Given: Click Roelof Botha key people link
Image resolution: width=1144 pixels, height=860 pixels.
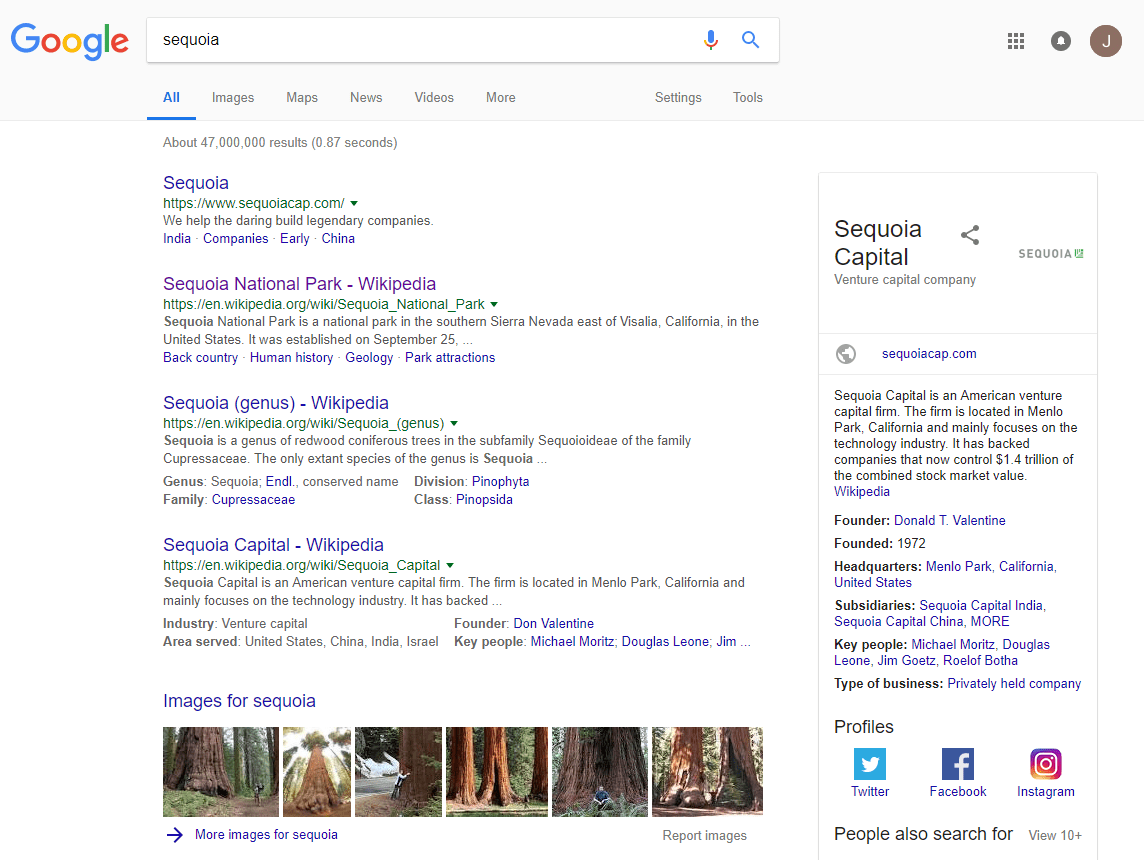Looking at the screenshot, I should point(980,661).
